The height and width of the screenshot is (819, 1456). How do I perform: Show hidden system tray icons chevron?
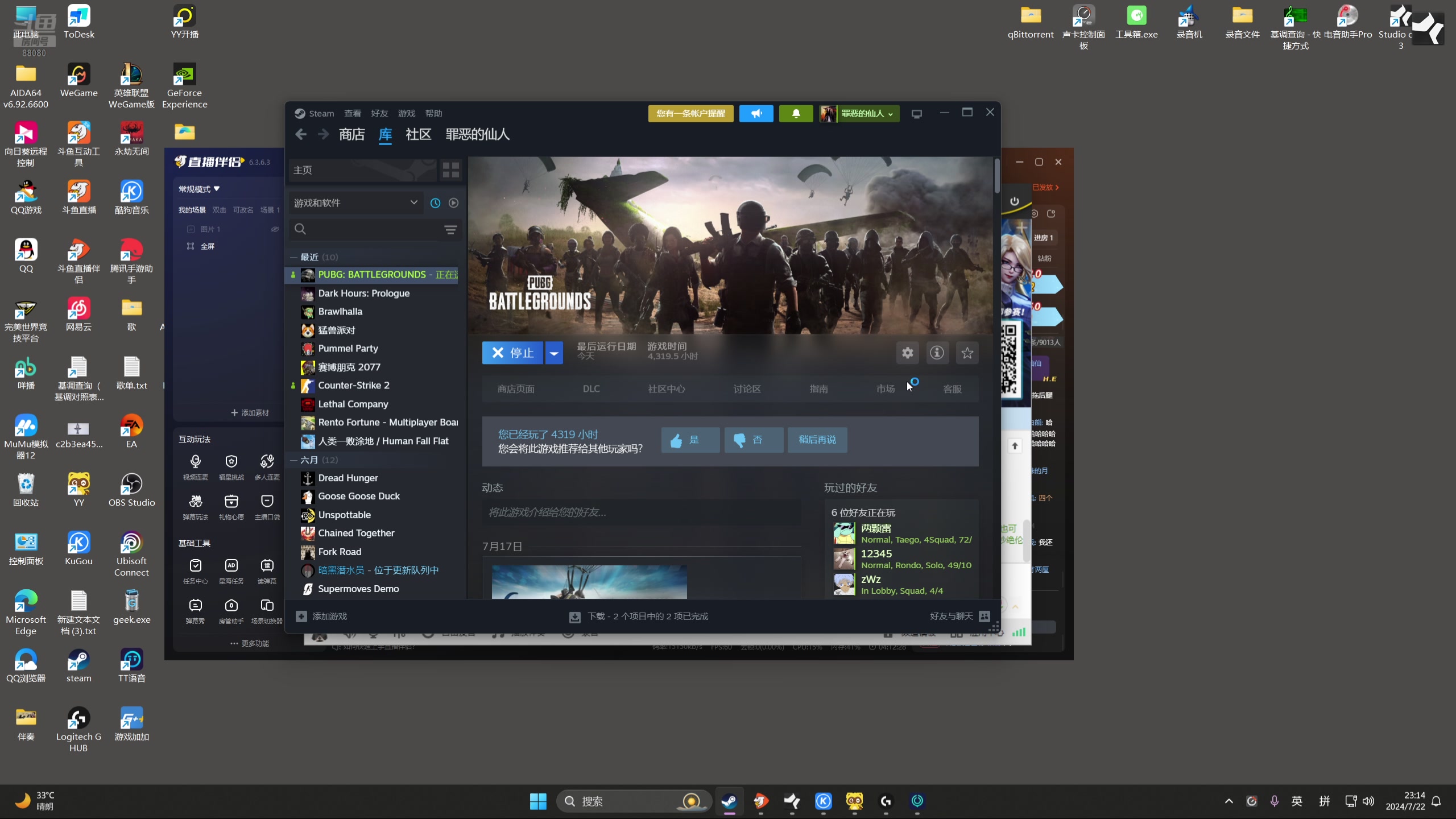pos(1228,801)
